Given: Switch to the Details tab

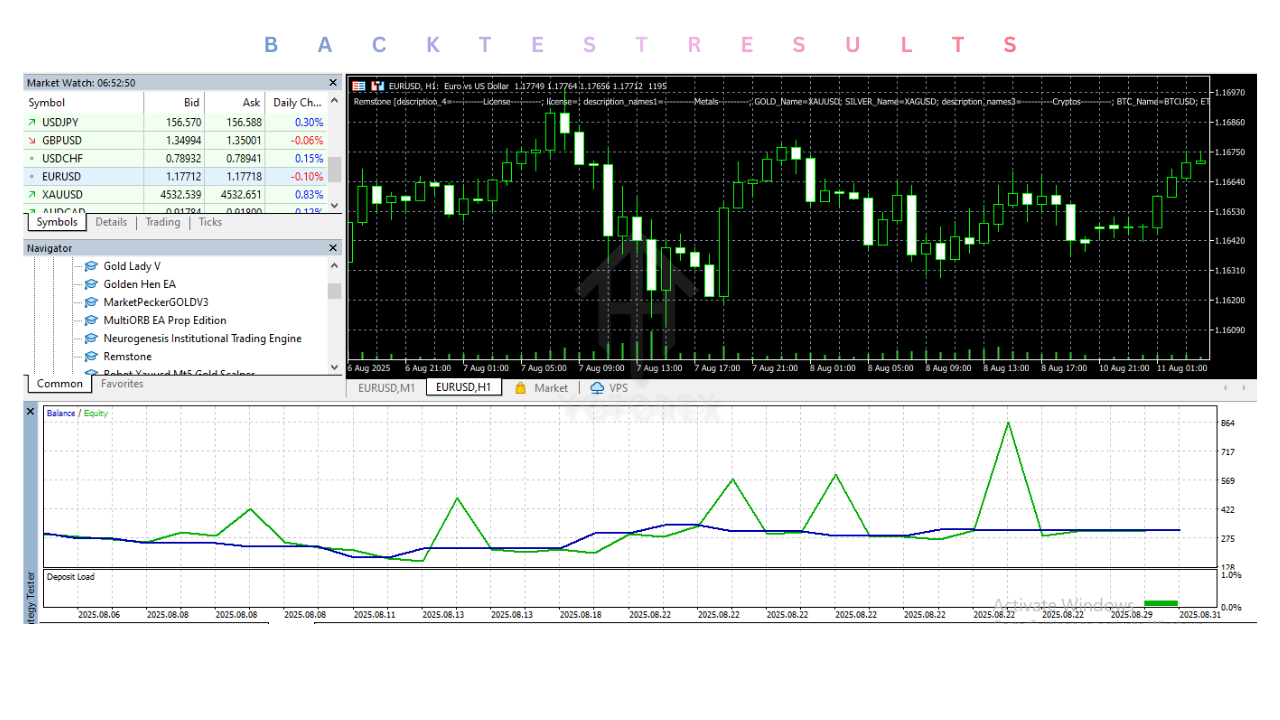Looking at the screenshot, I should [x=111, y=222].
